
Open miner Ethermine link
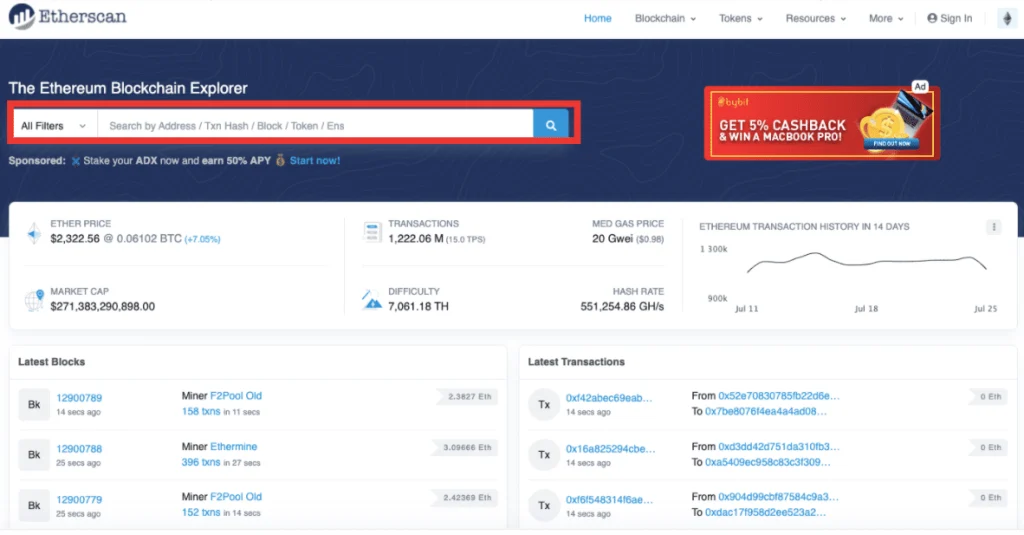234,447
